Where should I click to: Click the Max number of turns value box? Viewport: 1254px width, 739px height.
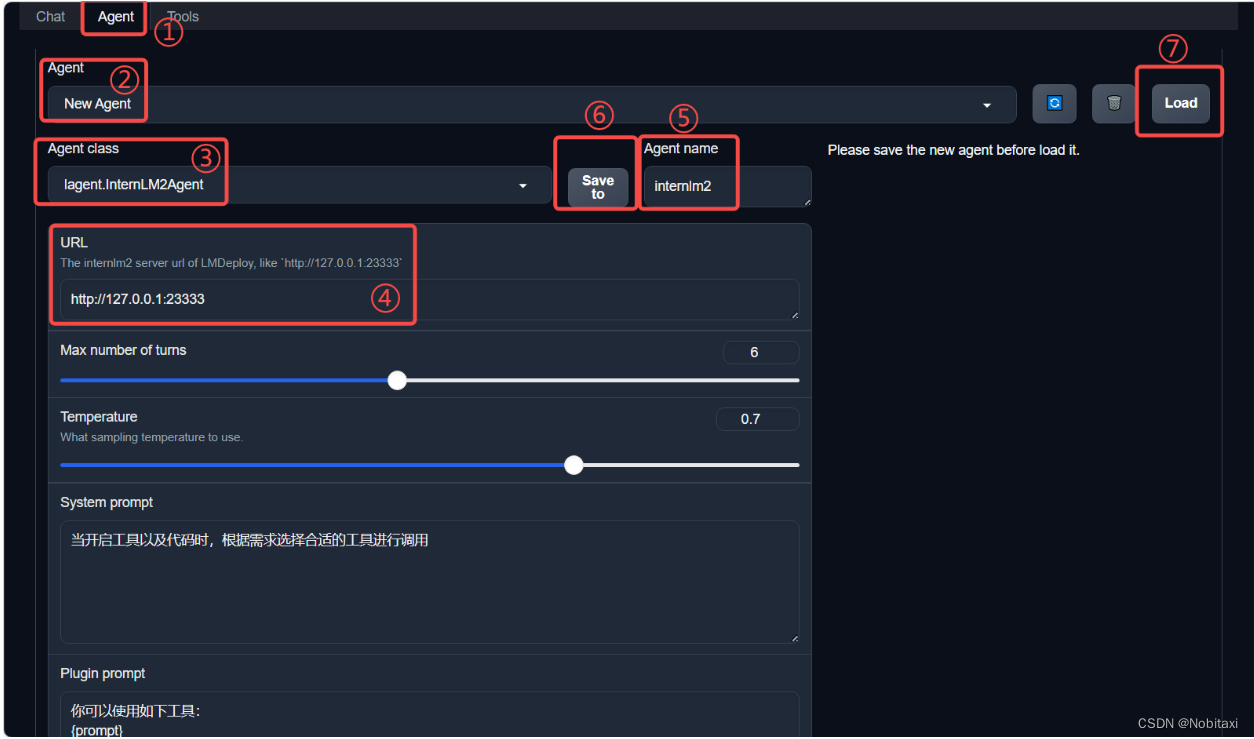(x=760, y=352)
